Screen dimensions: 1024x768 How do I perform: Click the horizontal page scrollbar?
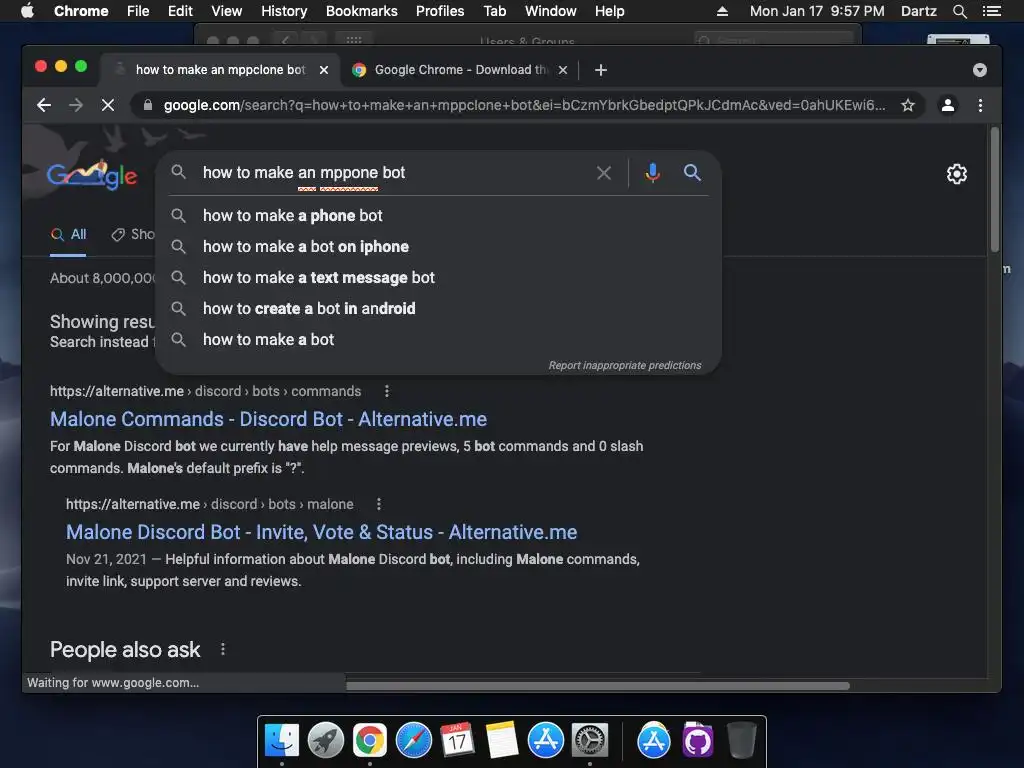point(598,686)
